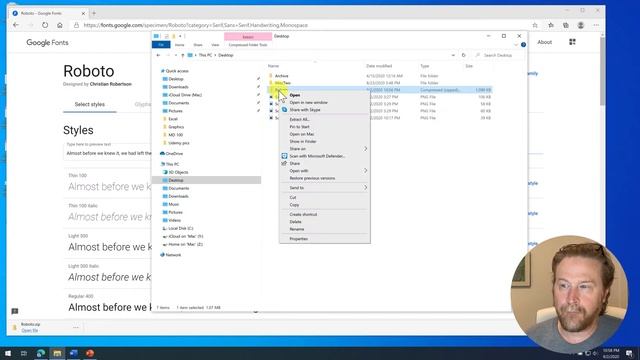Image resolution: width=640 pixels, height=360 pixels.
Task: Open the Windows Start button
Action: (8, 353)
